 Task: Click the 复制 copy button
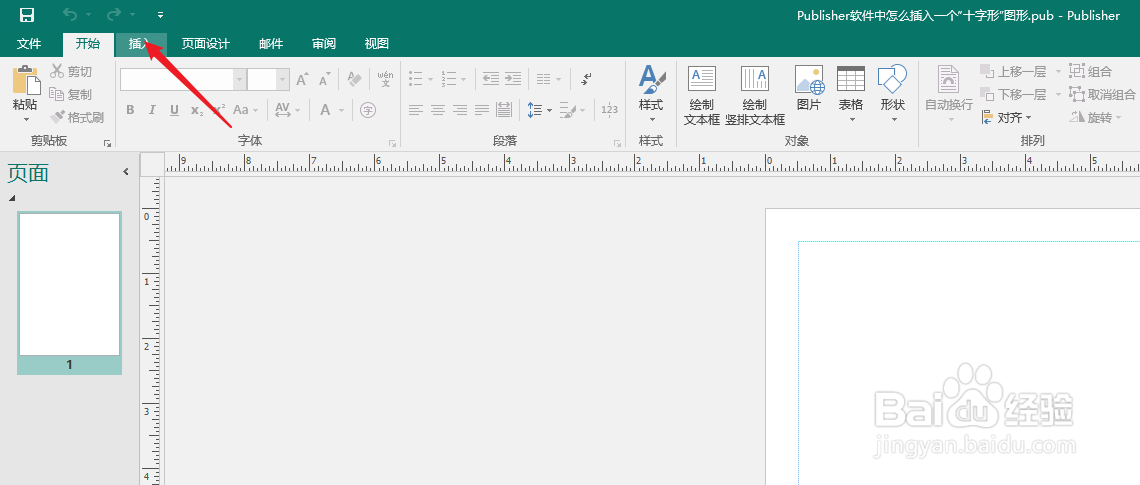click(71, 95)
